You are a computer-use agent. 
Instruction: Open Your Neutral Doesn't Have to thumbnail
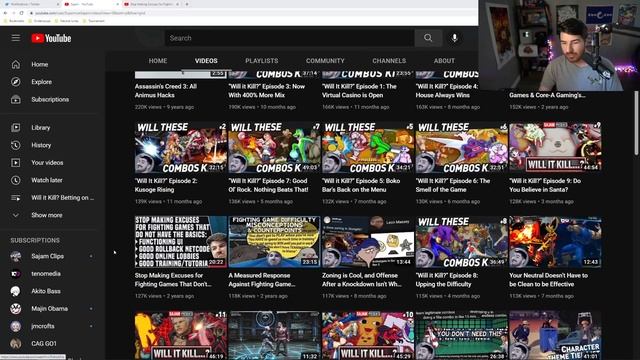(x=555, y=242)
